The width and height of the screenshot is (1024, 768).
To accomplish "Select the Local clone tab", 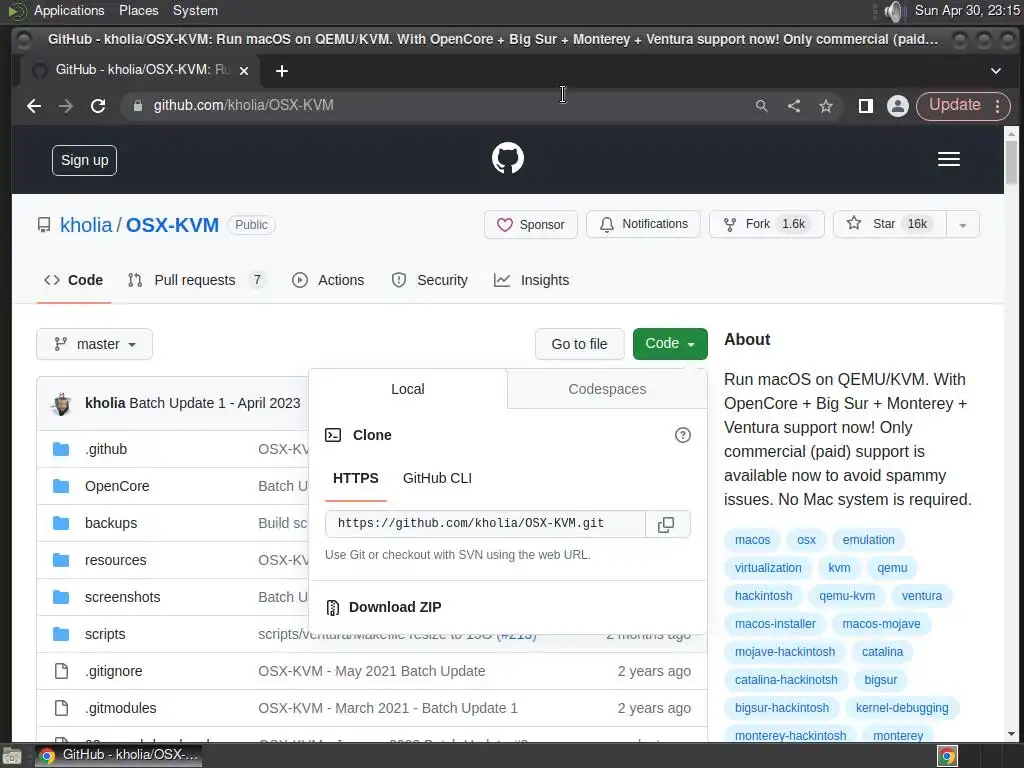I will [x=408, y=389].
